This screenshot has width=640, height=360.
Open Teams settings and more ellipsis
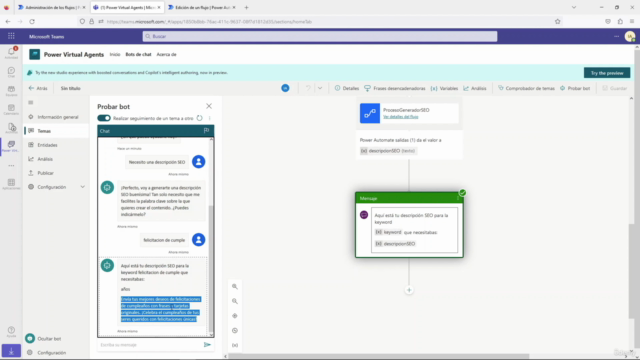pyautogui.click(x=616, y=36)
